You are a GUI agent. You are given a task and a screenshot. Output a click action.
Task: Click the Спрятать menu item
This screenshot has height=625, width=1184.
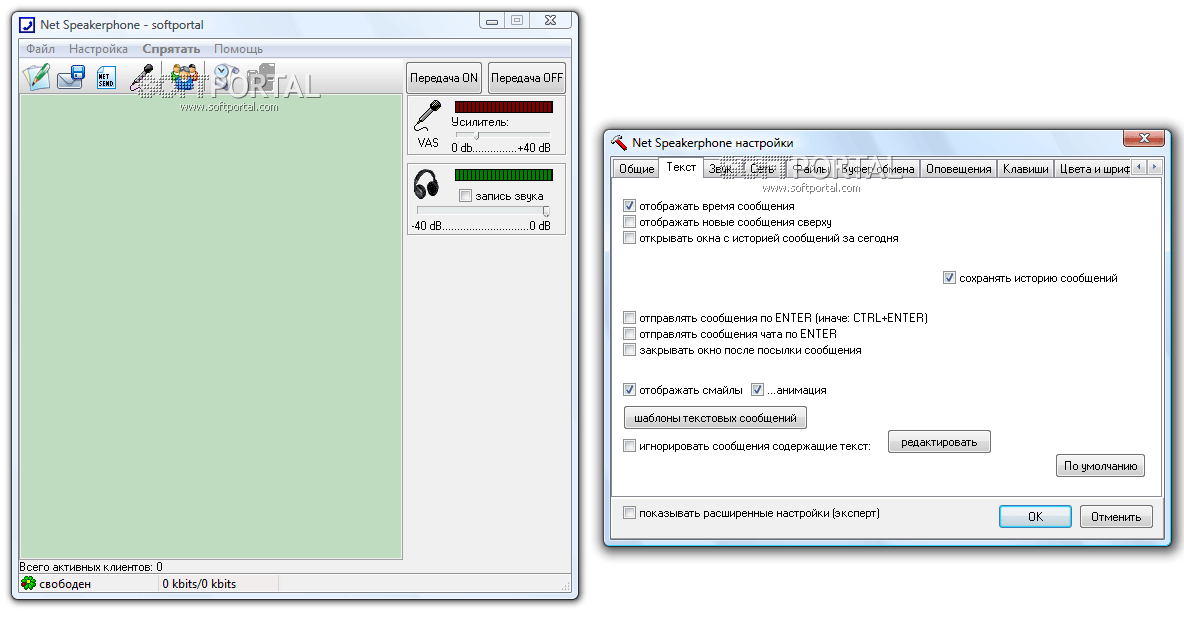pos(171,49)
